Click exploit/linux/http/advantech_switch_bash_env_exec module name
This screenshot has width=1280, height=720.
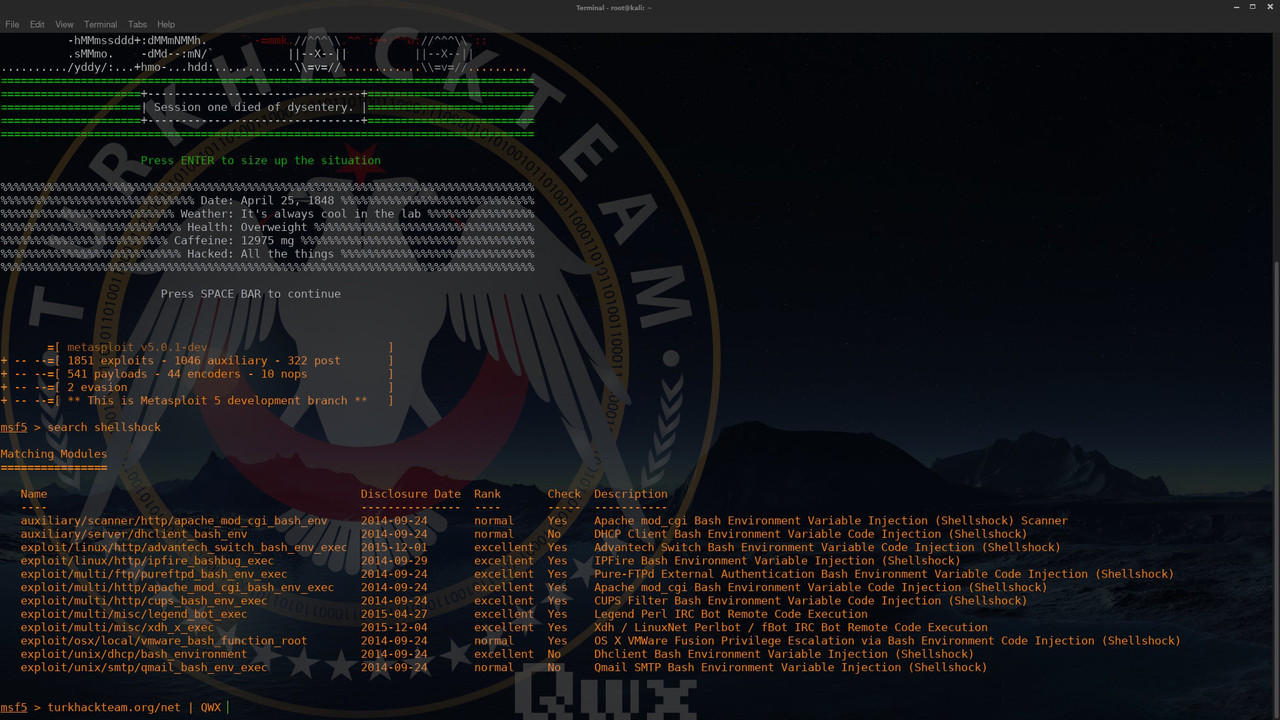click(184, 547)
